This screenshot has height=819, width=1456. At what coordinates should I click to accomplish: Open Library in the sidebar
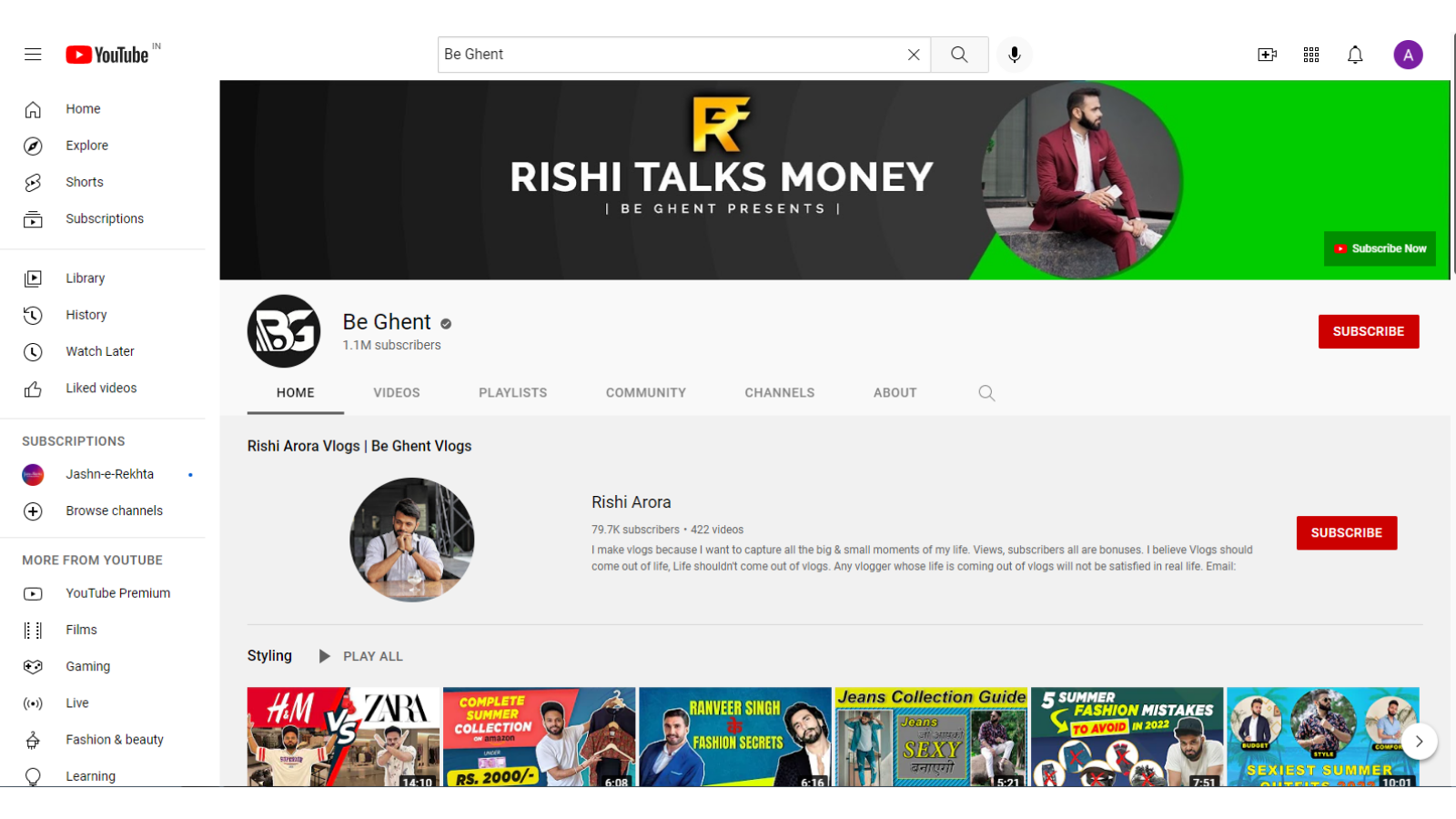103,278
